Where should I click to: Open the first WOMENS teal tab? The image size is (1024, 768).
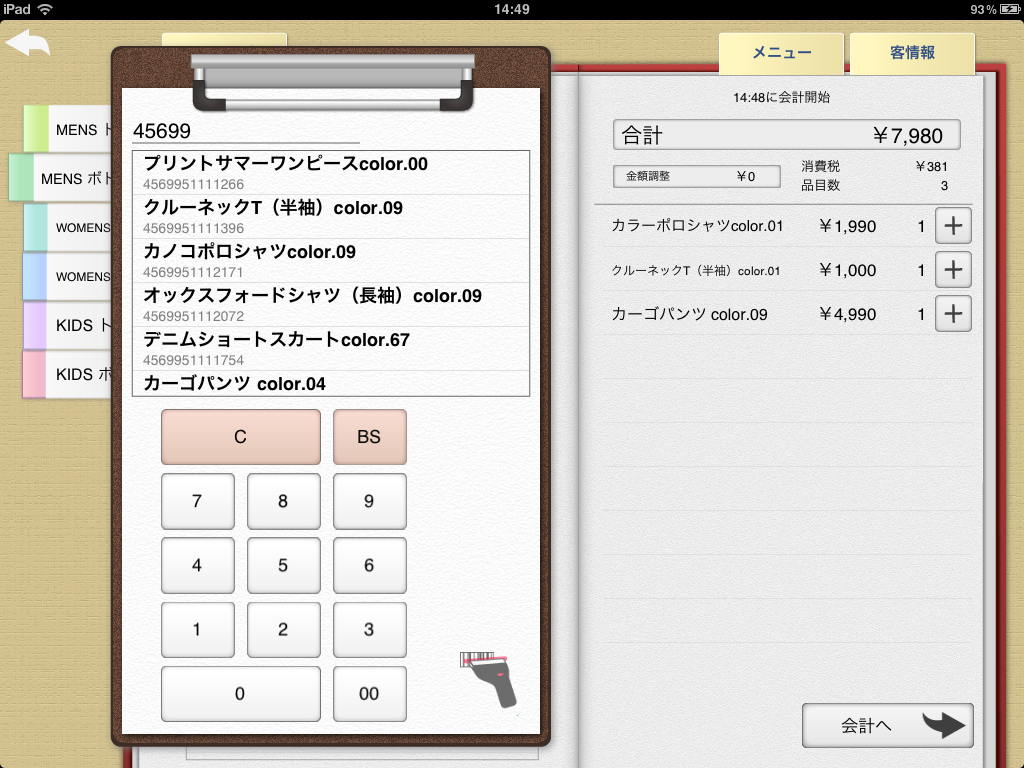point(69,227)
